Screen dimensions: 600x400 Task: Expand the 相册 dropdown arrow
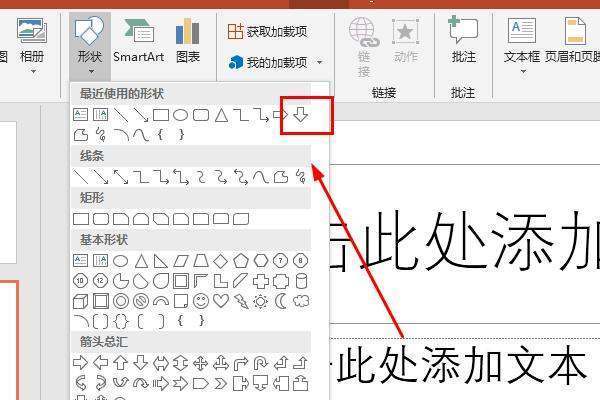click(33, 72)
